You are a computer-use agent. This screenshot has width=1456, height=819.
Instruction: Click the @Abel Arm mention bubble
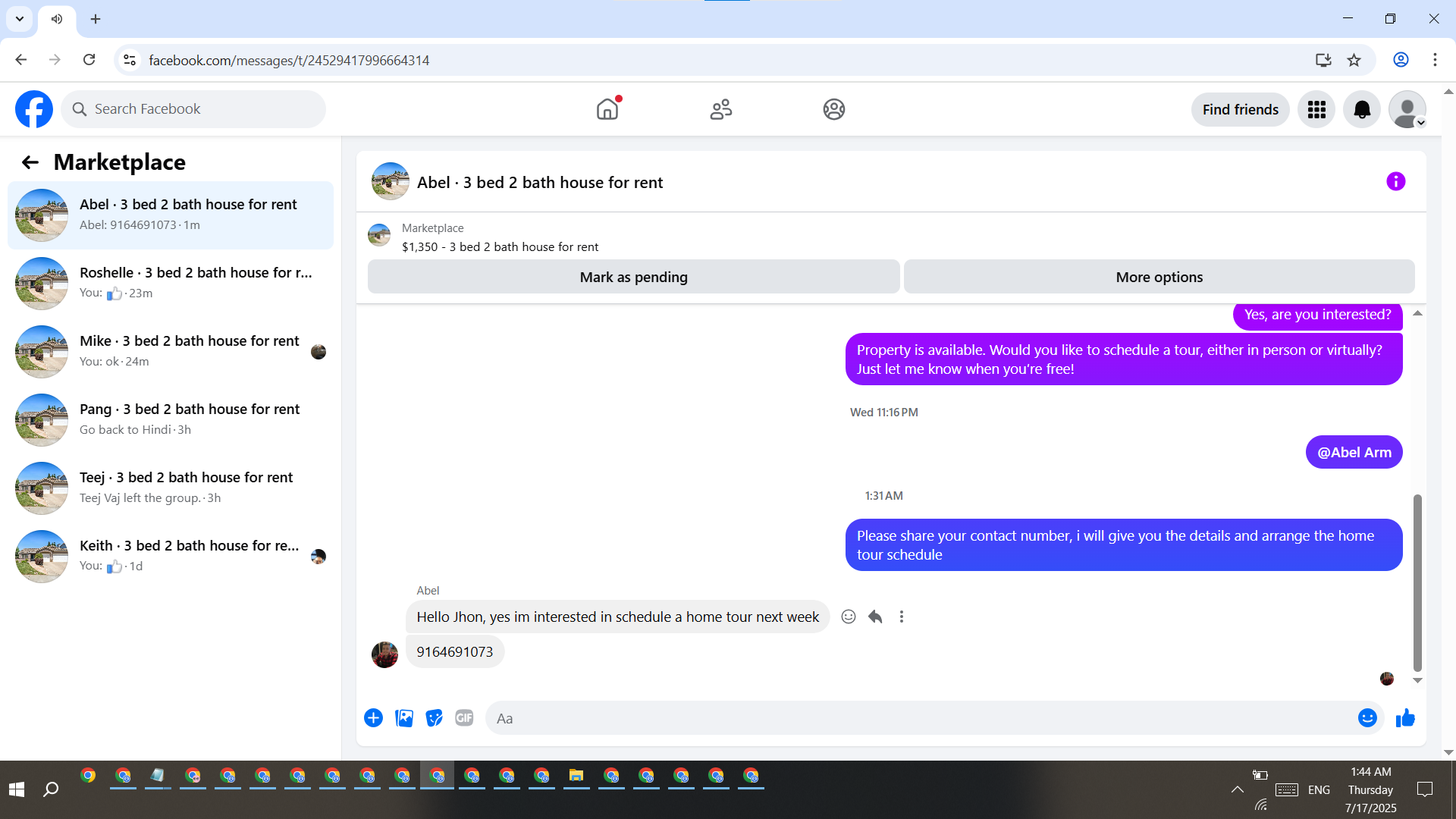click(1354, 453)
